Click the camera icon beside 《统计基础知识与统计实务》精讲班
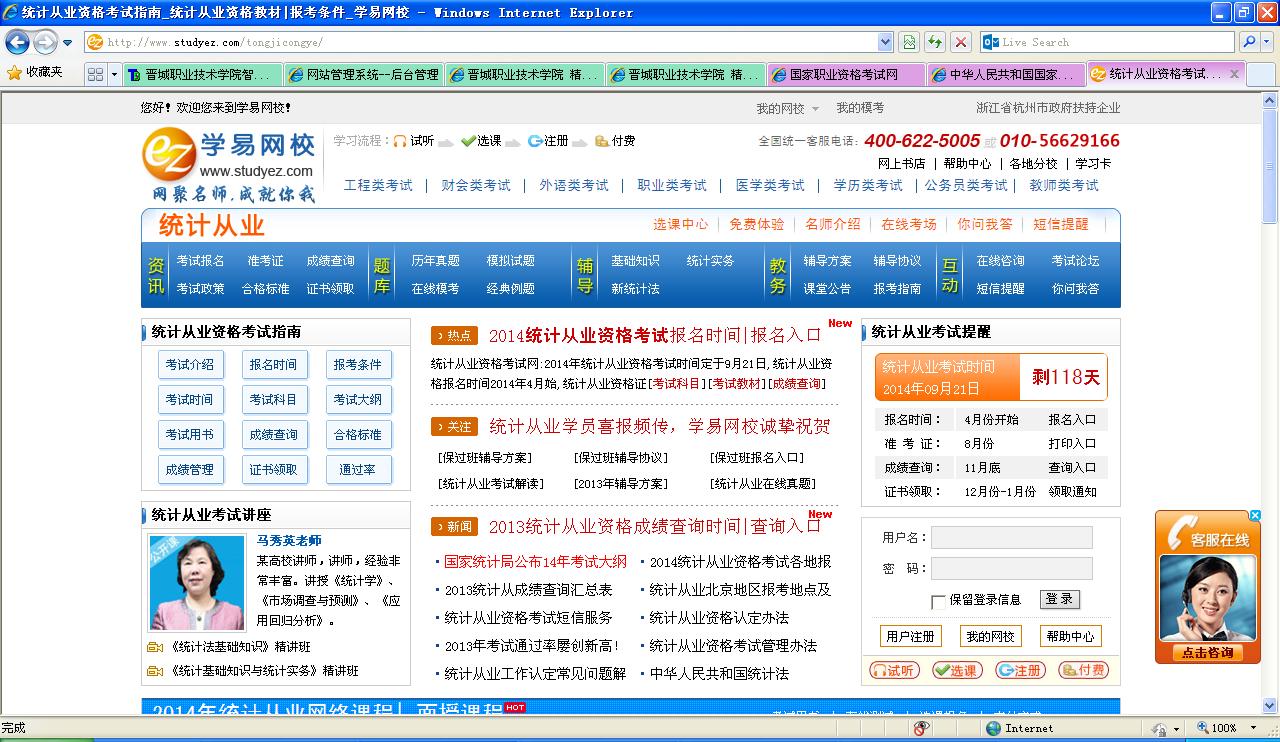 (155, 671)
